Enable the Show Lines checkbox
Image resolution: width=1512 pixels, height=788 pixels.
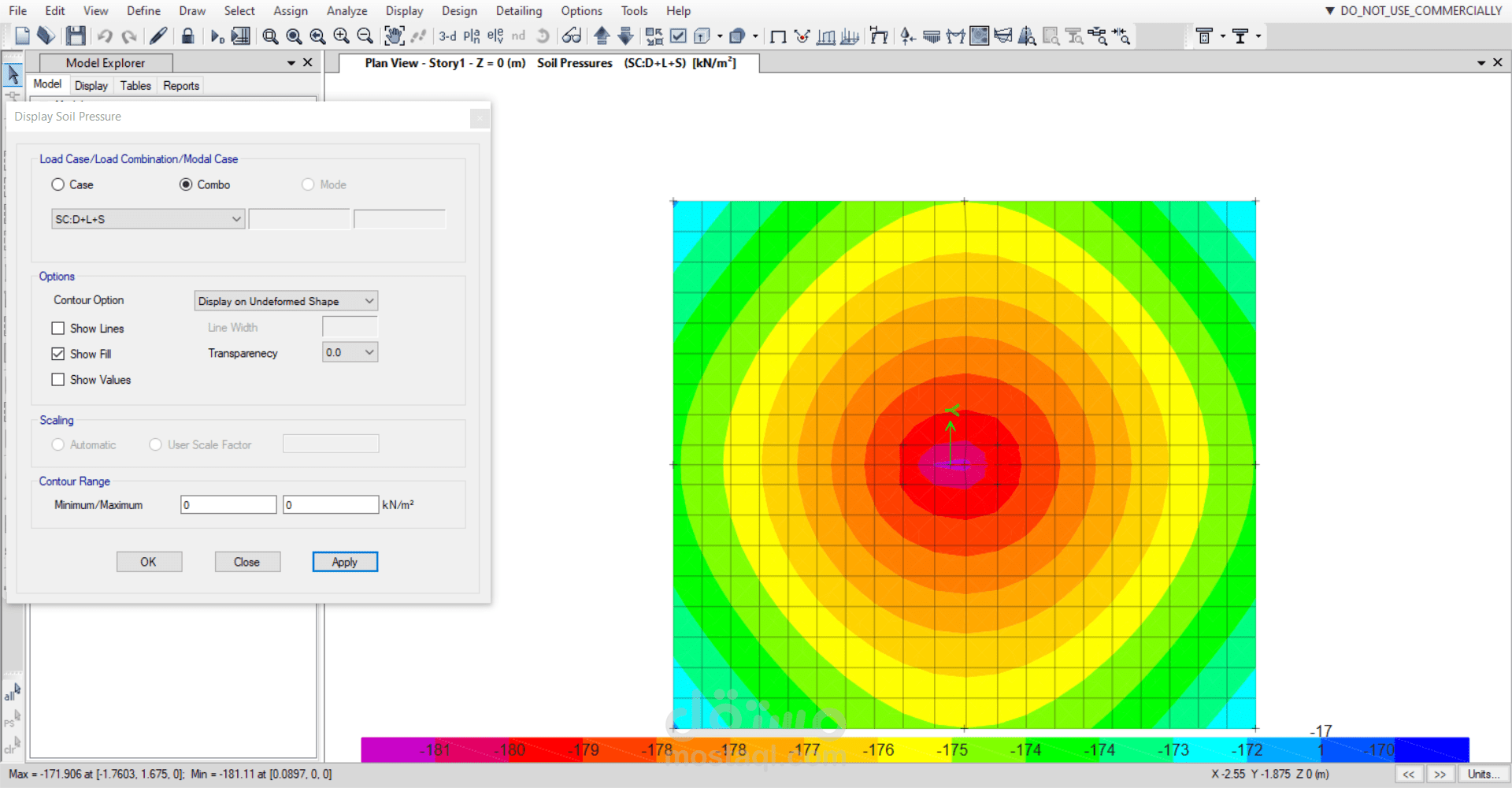coord(58,329)
